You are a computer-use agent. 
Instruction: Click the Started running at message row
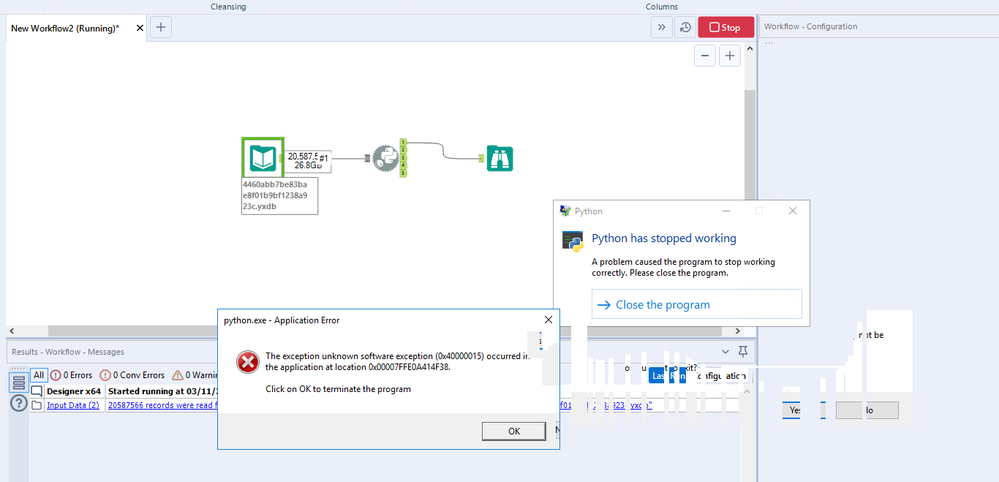(162, 390)
